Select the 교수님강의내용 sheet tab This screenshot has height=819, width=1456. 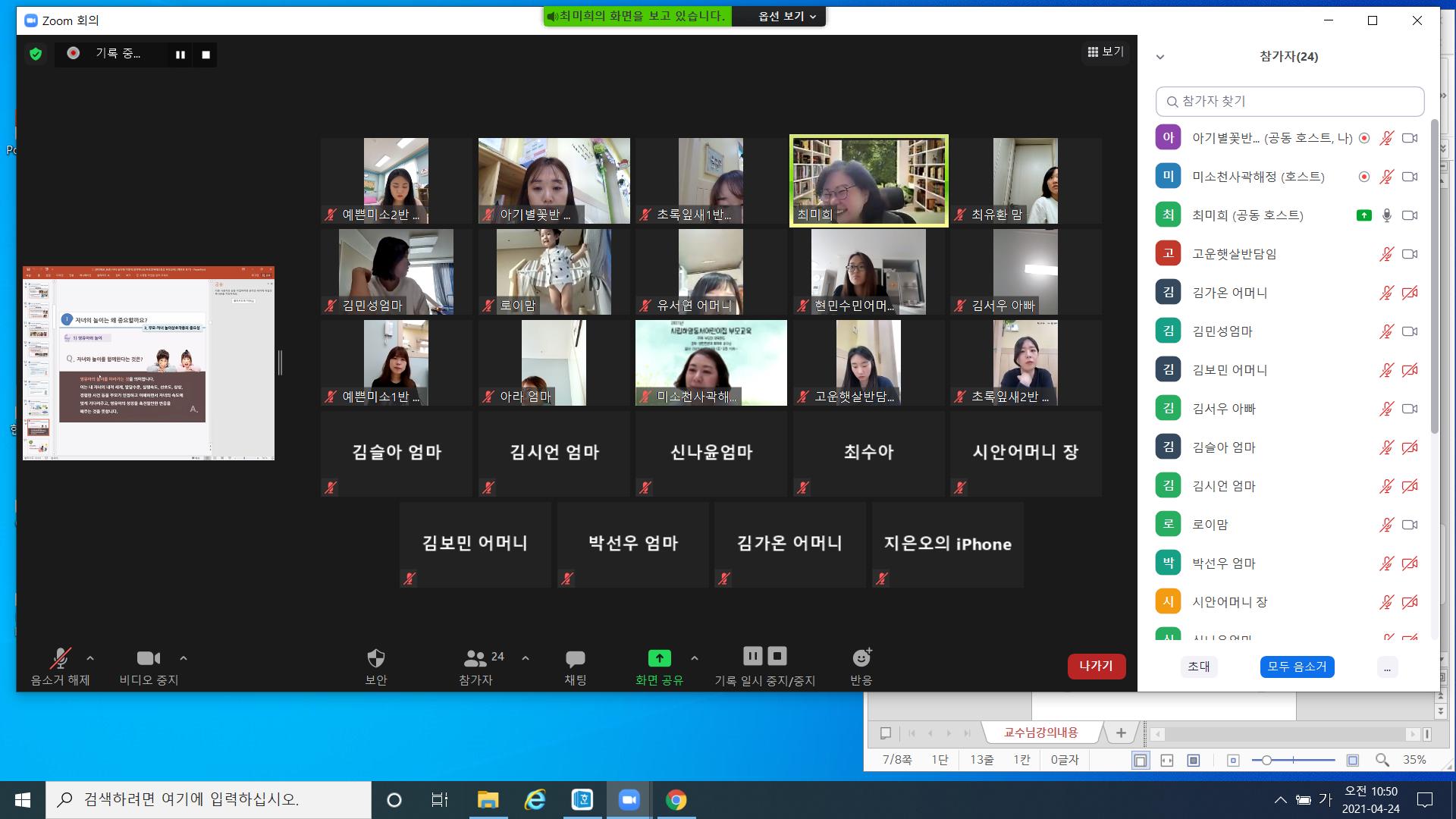tap(1040, 733)
